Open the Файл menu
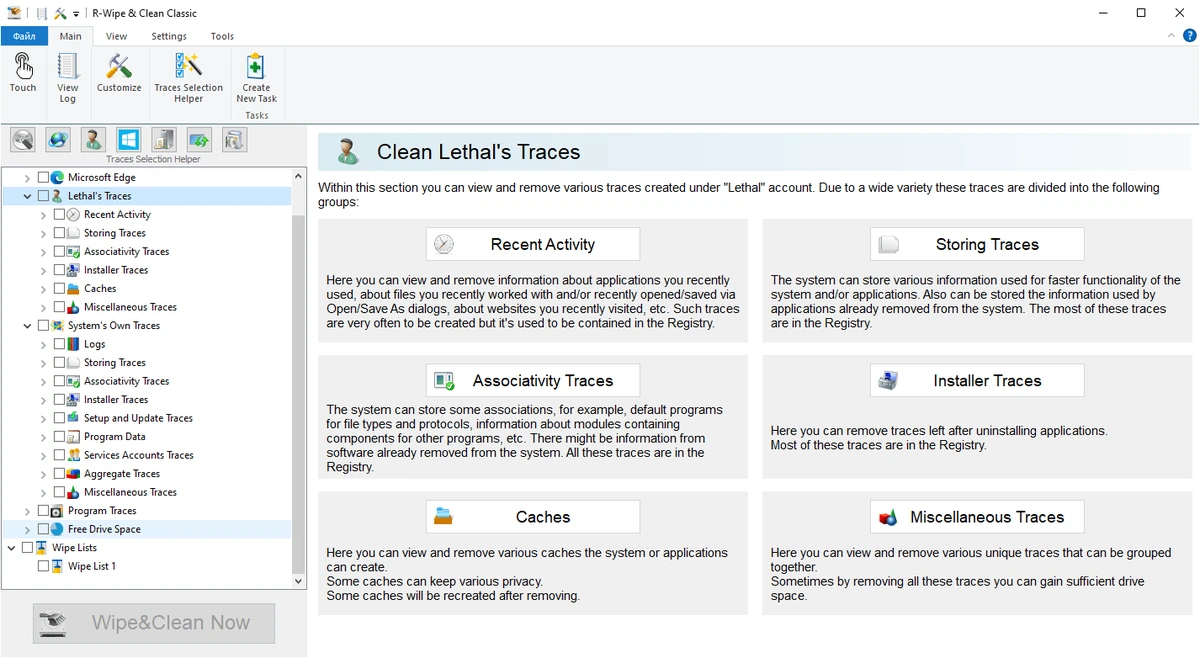 [x=24, y=36]
